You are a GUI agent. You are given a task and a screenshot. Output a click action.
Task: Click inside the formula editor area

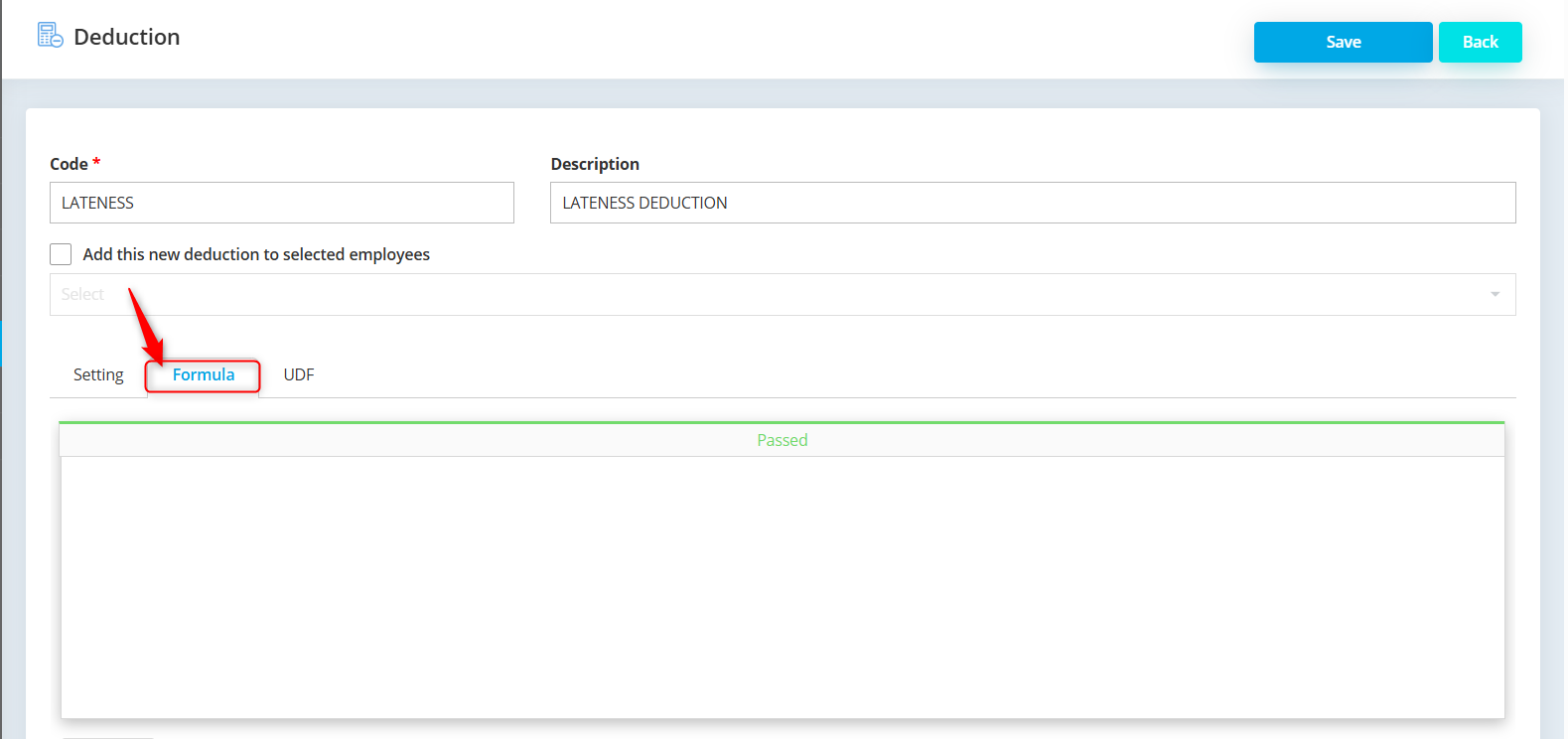pos(783,587)
